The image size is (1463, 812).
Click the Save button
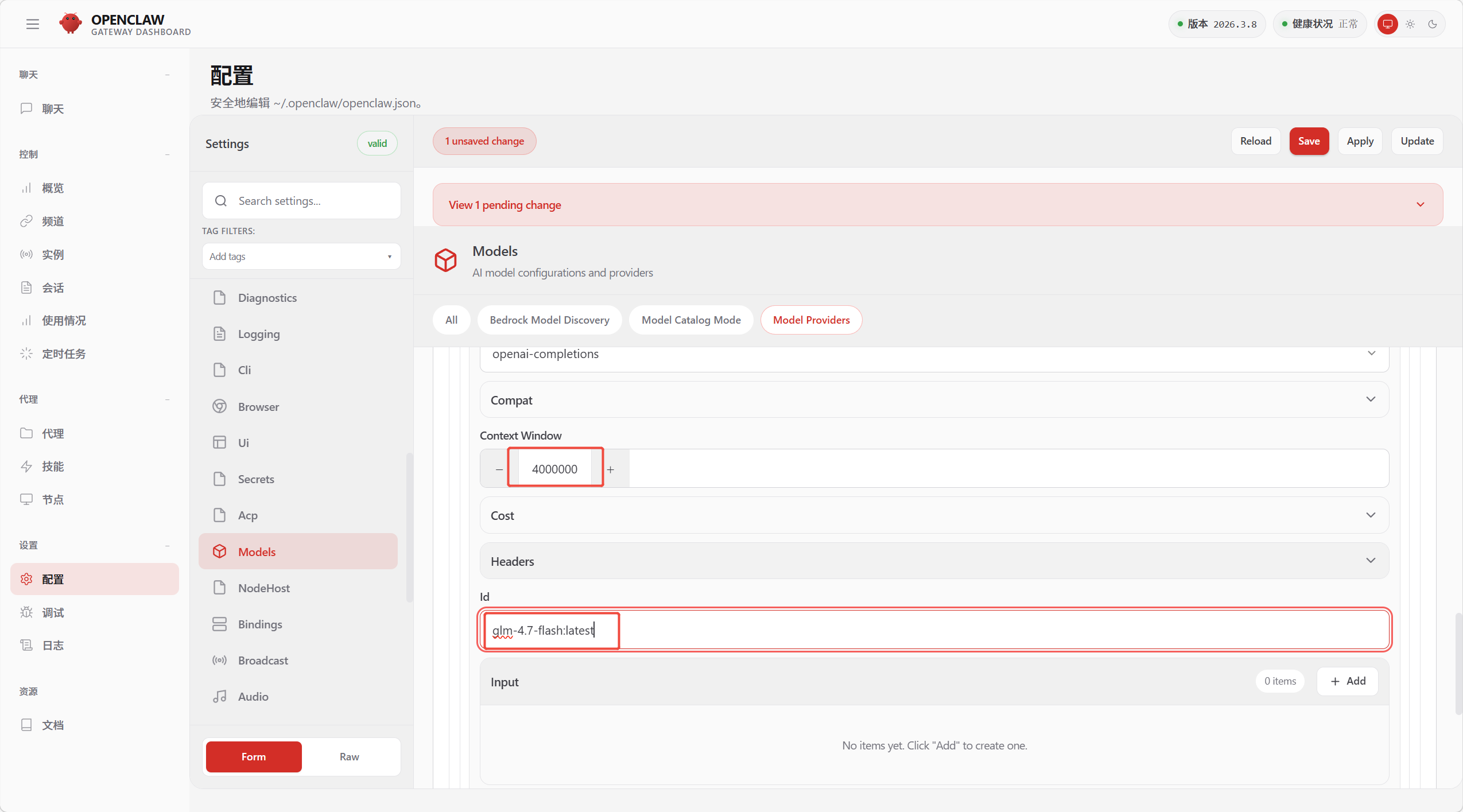click(x=1309, y=141)
